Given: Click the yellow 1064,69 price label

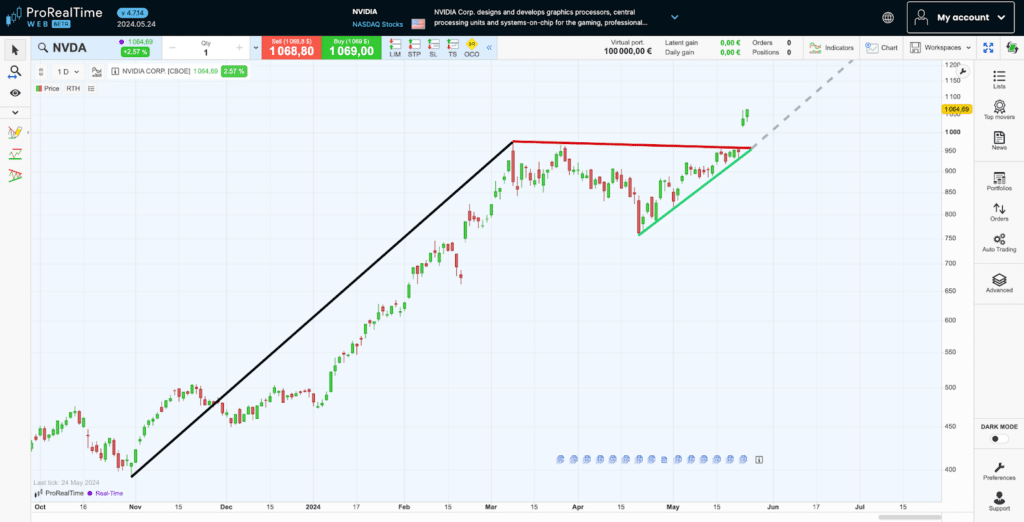Looking at the screenshot, I should [x=957, y=110].
